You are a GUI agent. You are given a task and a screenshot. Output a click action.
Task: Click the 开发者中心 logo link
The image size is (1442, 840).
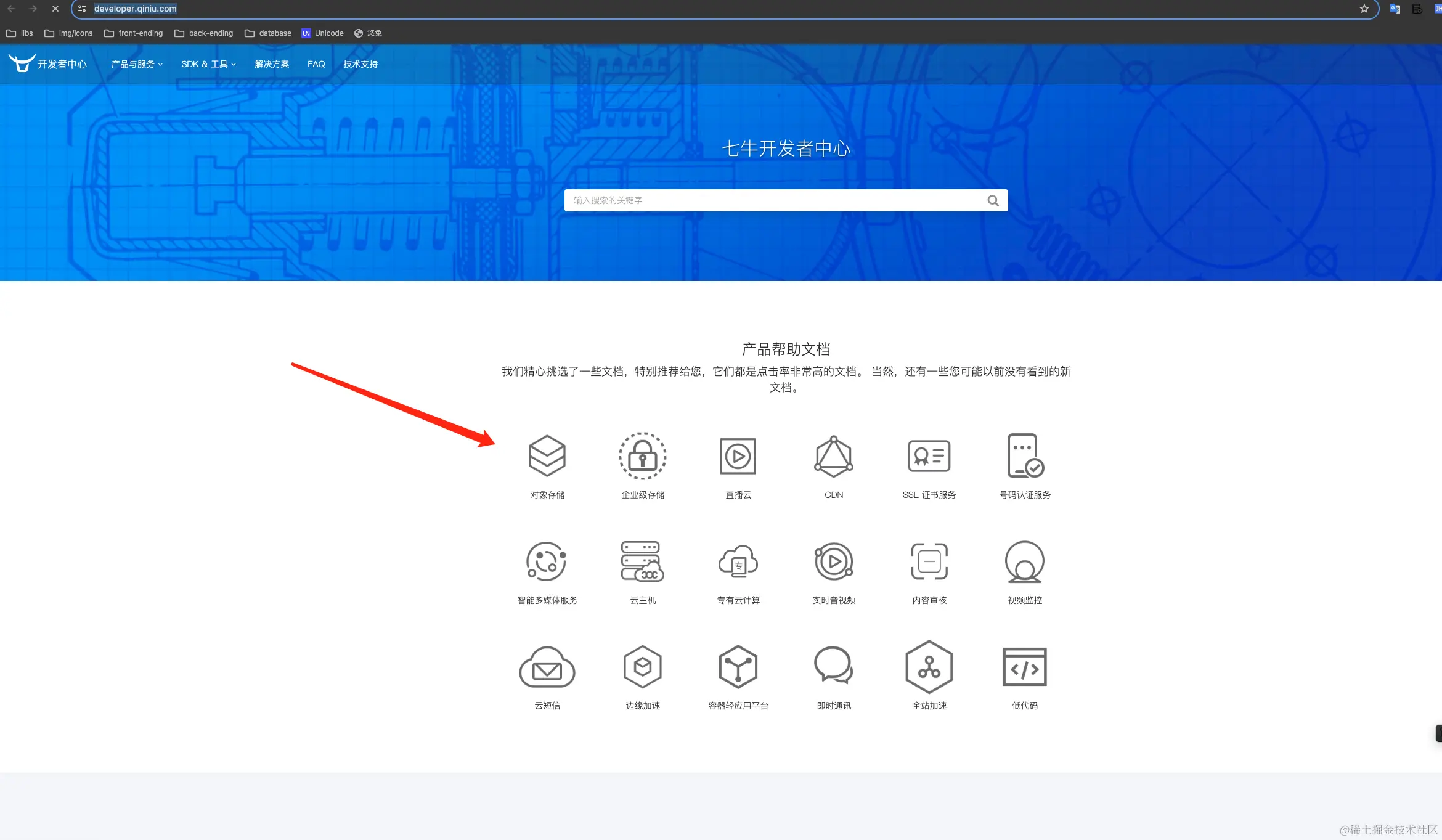(x=48, y=63)
